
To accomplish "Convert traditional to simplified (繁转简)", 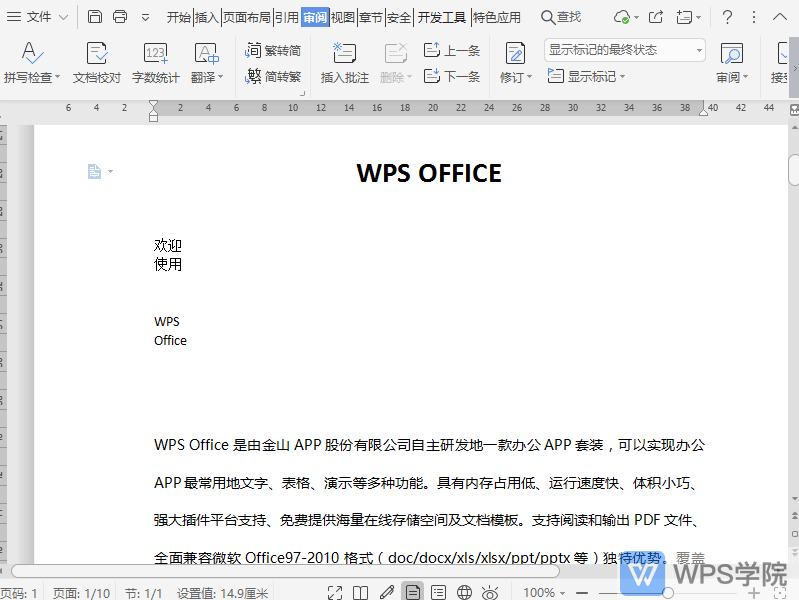I will pyautogui.click(x=273, y=50).
